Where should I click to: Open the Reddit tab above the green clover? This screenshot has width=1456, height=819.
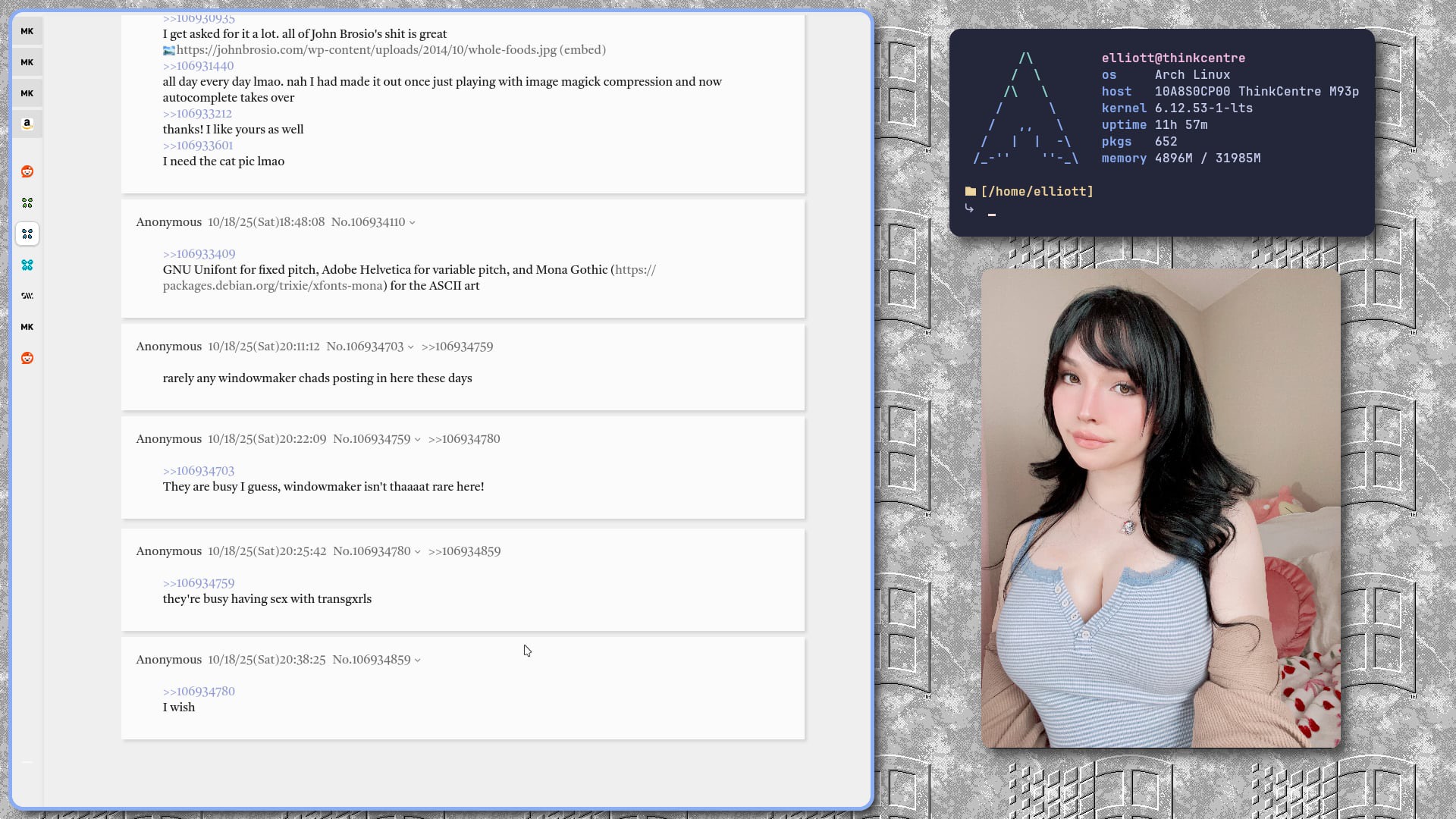pos(27,171)
